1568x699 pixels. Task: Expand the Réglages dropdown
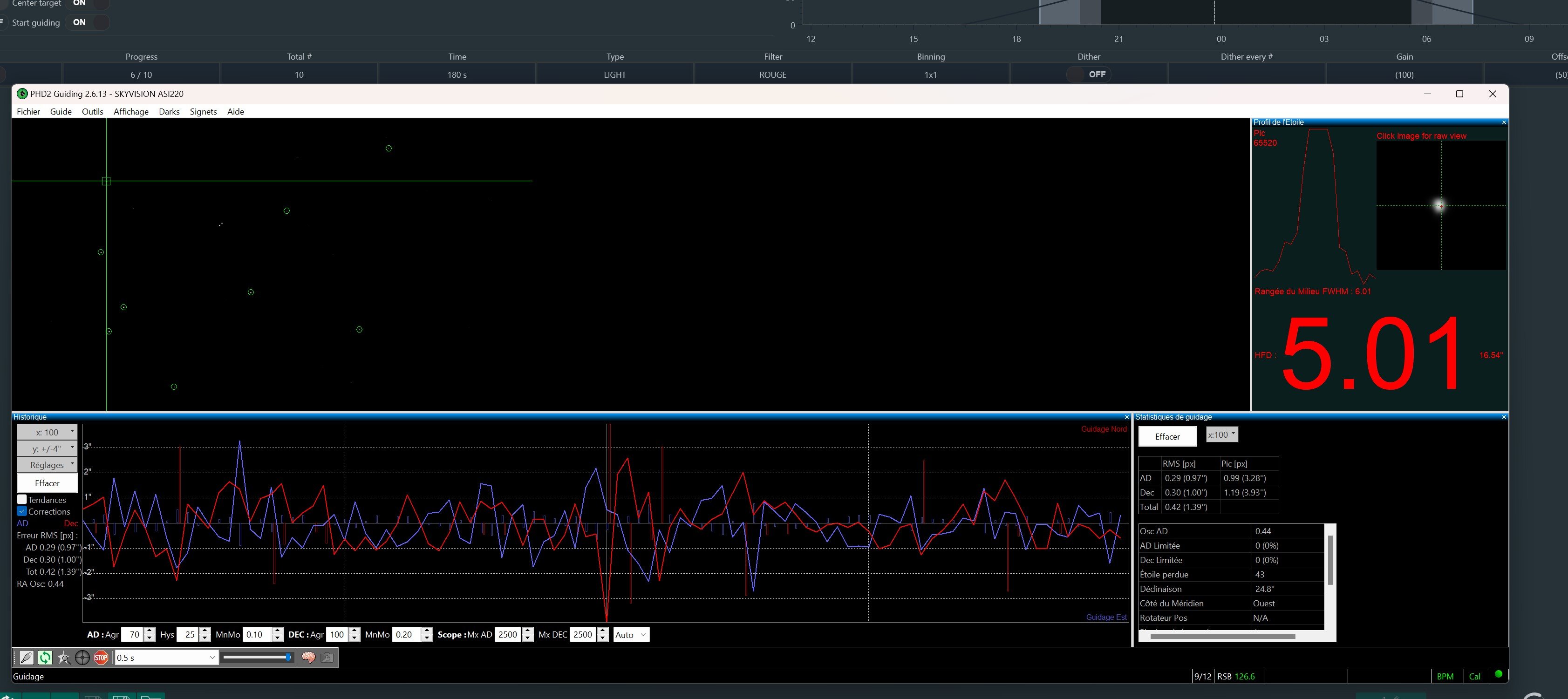pos(47,465)
